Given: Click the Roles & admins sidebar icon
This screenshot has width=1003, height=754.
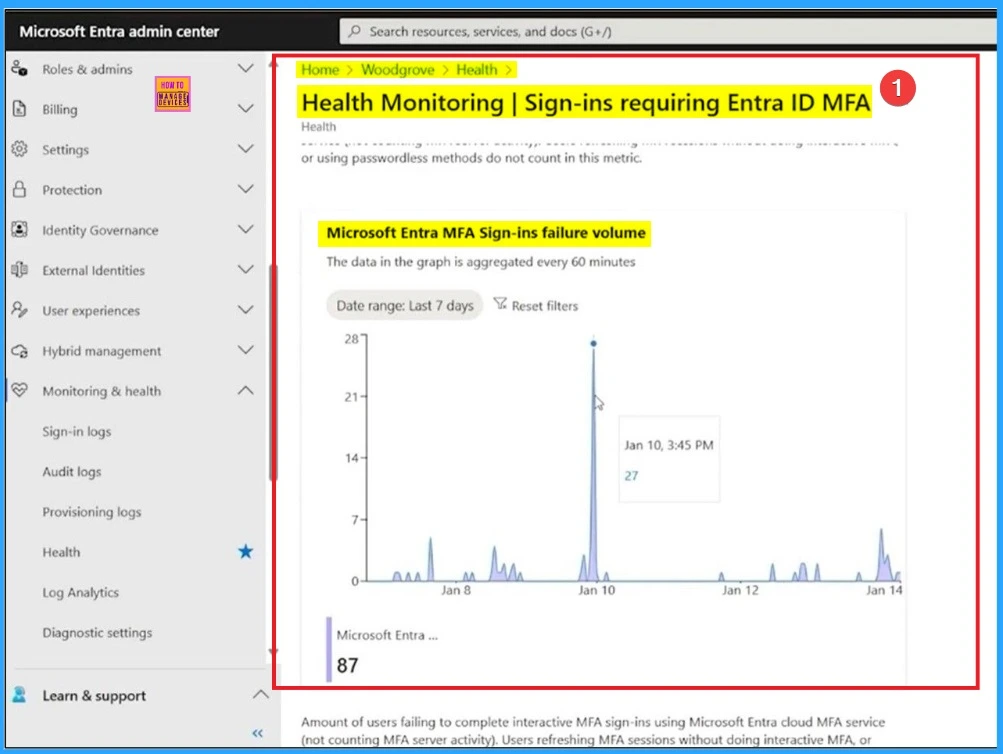Looking at the screenshot, I should [x=19, y=68].
